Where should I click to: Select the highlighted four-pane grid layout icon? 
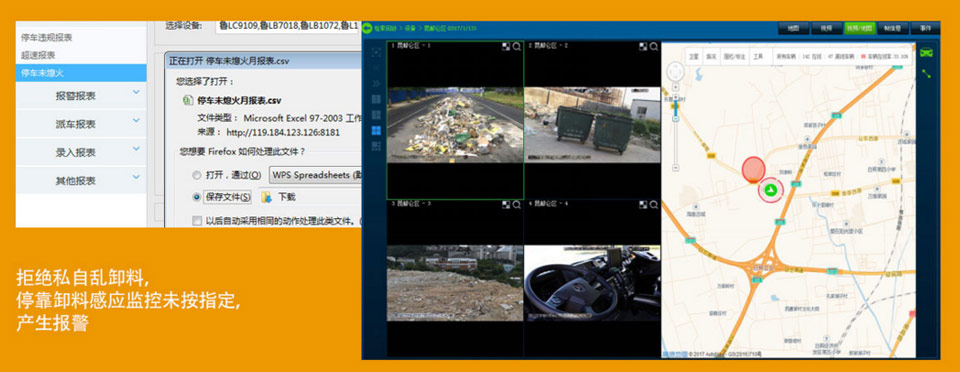point(376,130)
